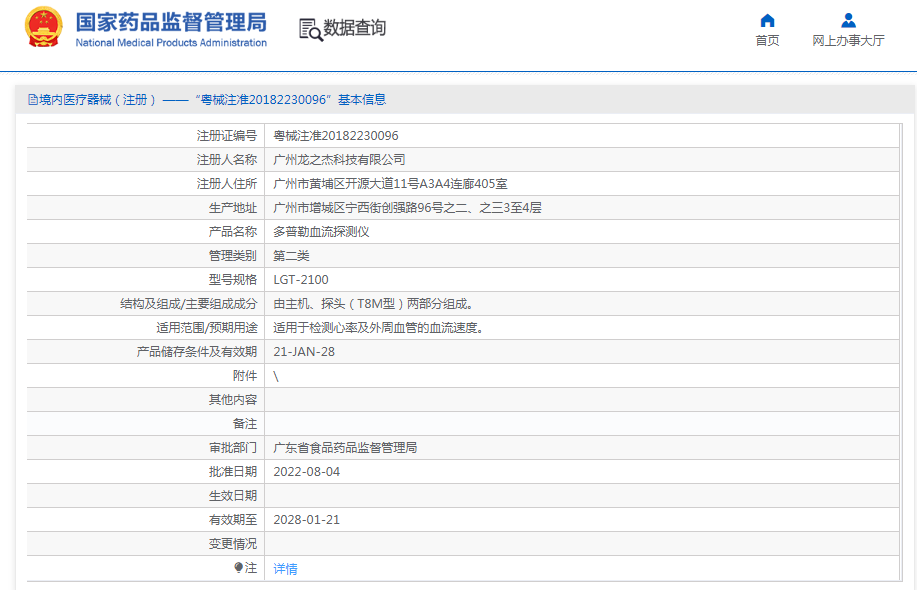Open the 详情 link in 注 row
Viewport: 917px width, 590px height.
click(285, 569)
